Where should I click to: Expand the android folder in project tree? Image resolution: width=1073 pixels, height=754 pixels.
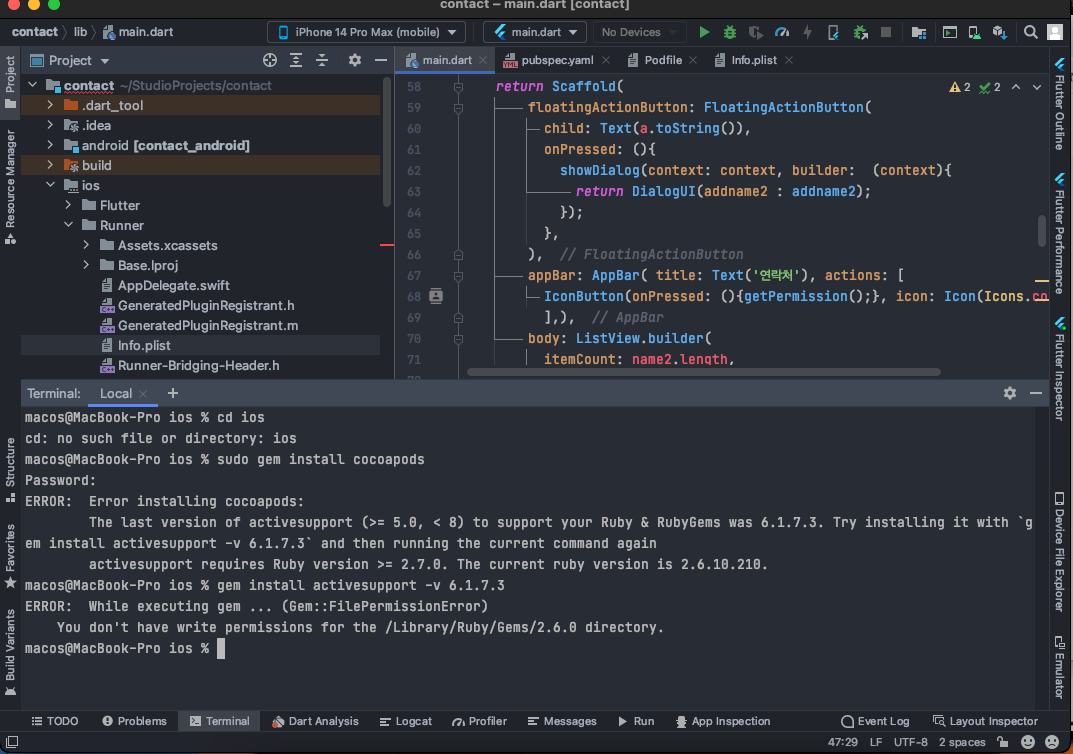[x=50, y=145]
